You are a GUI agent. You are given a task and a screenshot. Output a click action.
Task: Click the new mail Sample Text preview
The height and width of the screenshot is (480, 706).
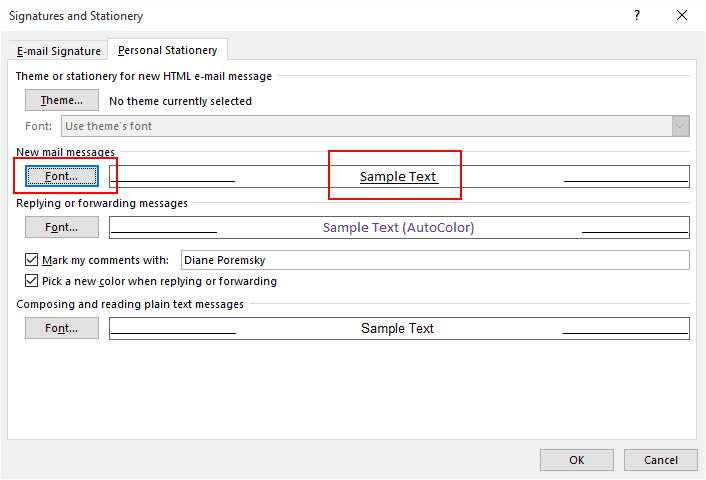pos(399,177)
